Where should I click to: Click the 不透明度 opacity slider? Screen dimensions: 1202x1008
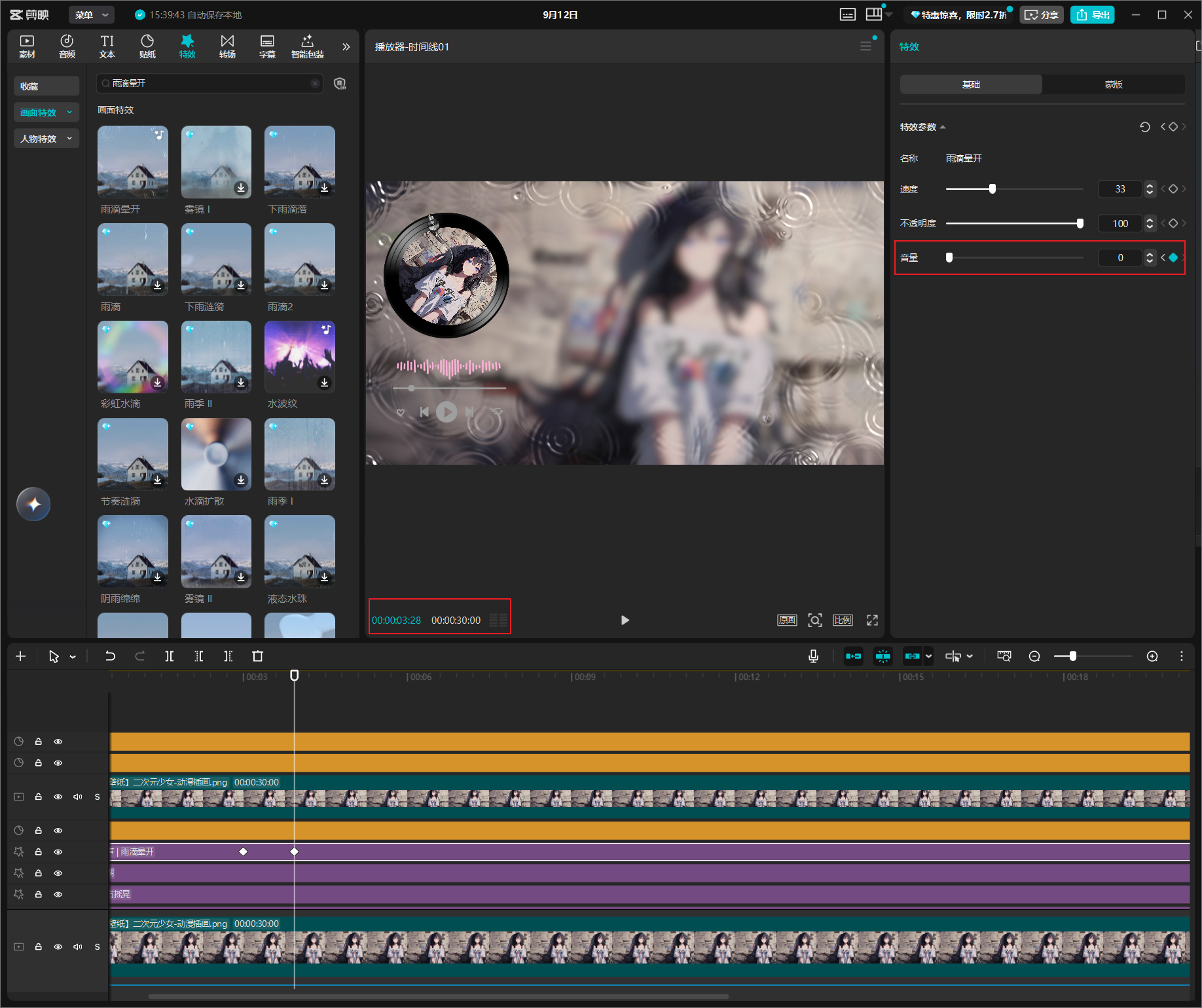coord(1015,223)
